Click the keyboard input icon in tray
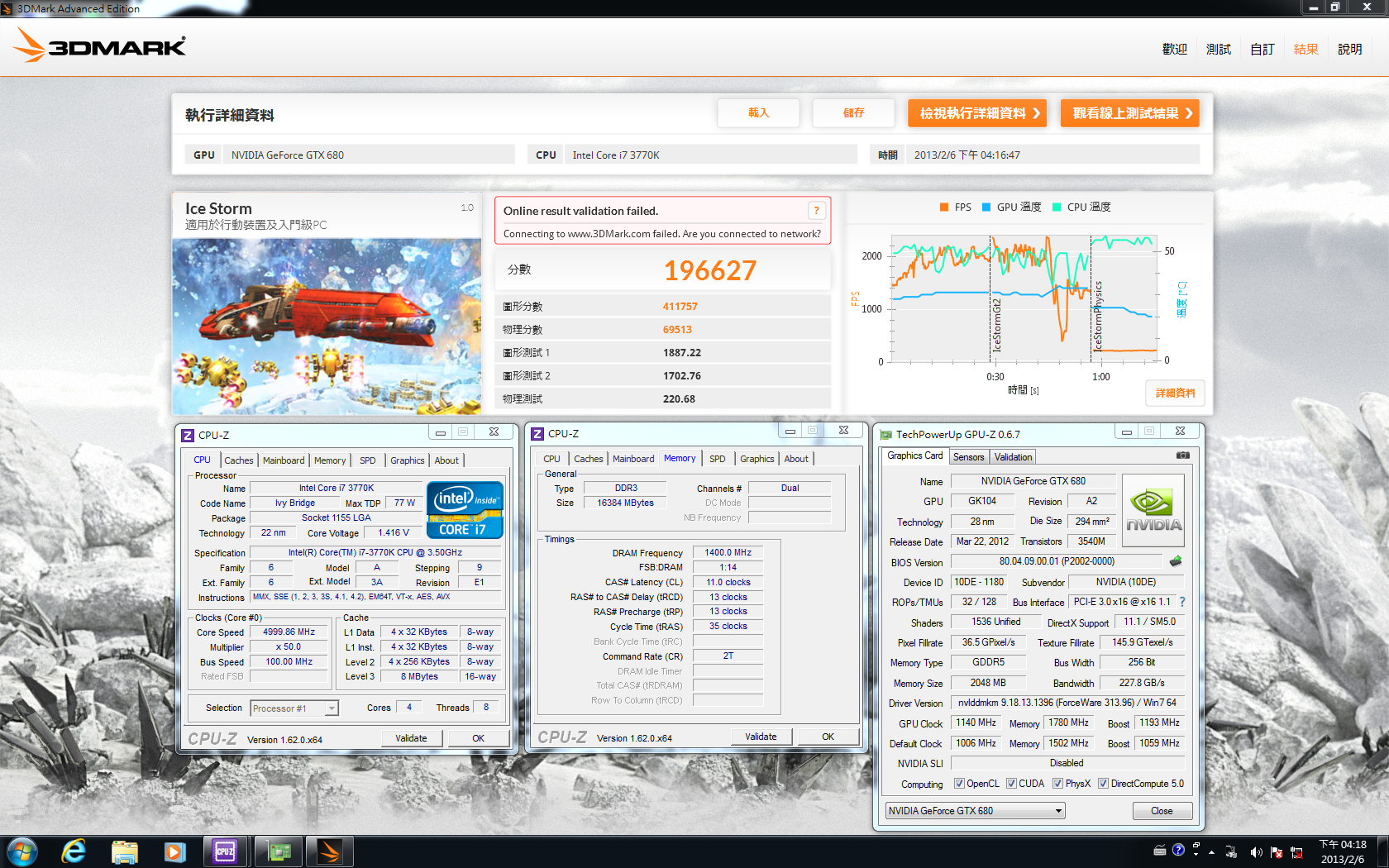Image resolution: width=1389 pixels, height=868 pixels. [1160, 850]
